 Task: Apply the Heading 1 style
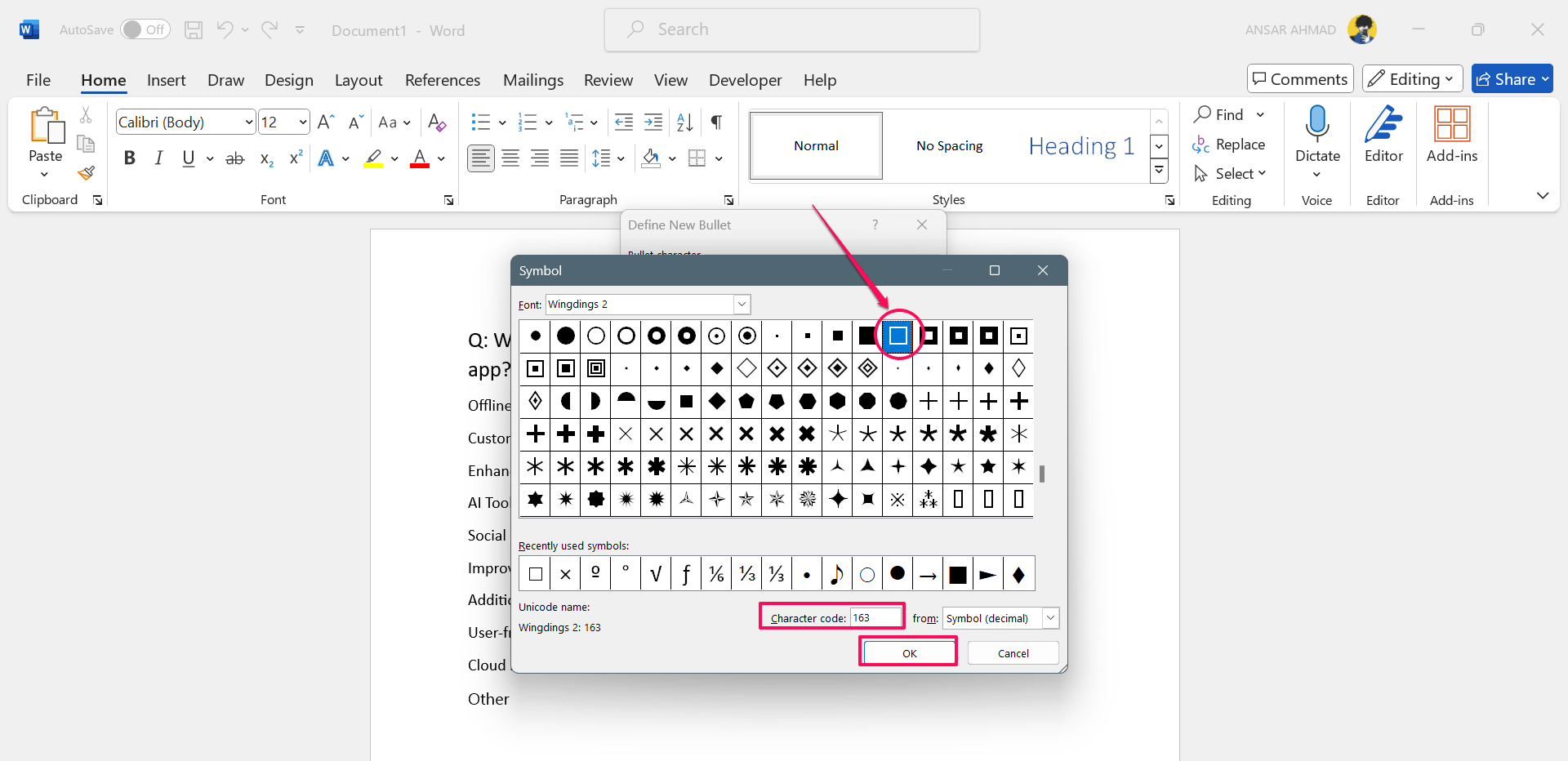point(1081,146)
